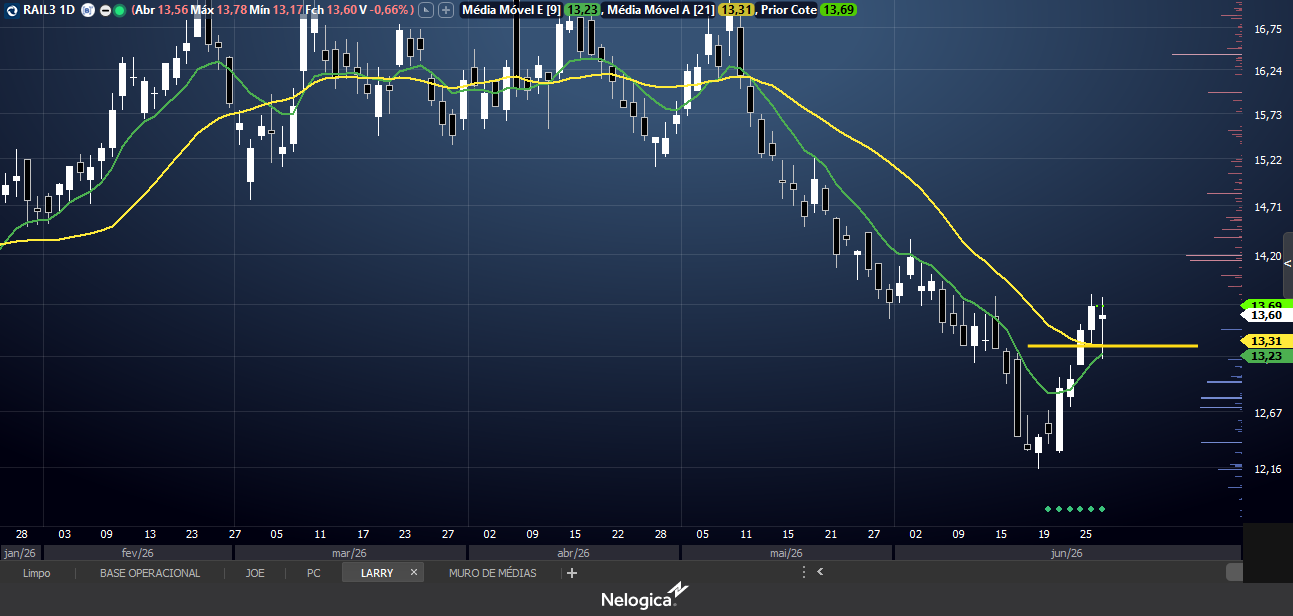Expand the side panel arrow on right edge
The image size is (1293, 616).
tap(1288, 263)
